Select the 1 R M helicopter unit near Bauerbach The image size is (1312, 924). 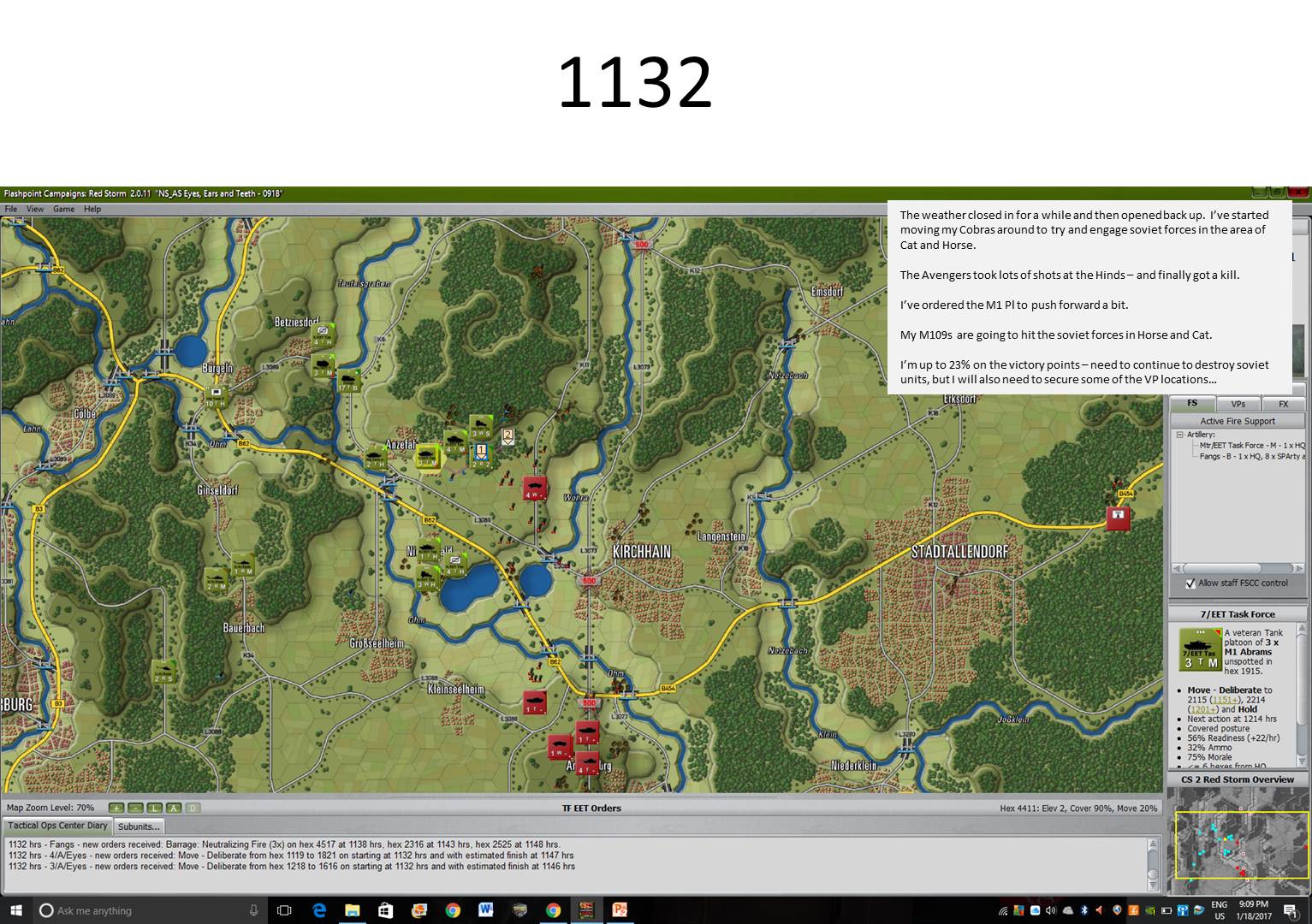pos(243,565)
